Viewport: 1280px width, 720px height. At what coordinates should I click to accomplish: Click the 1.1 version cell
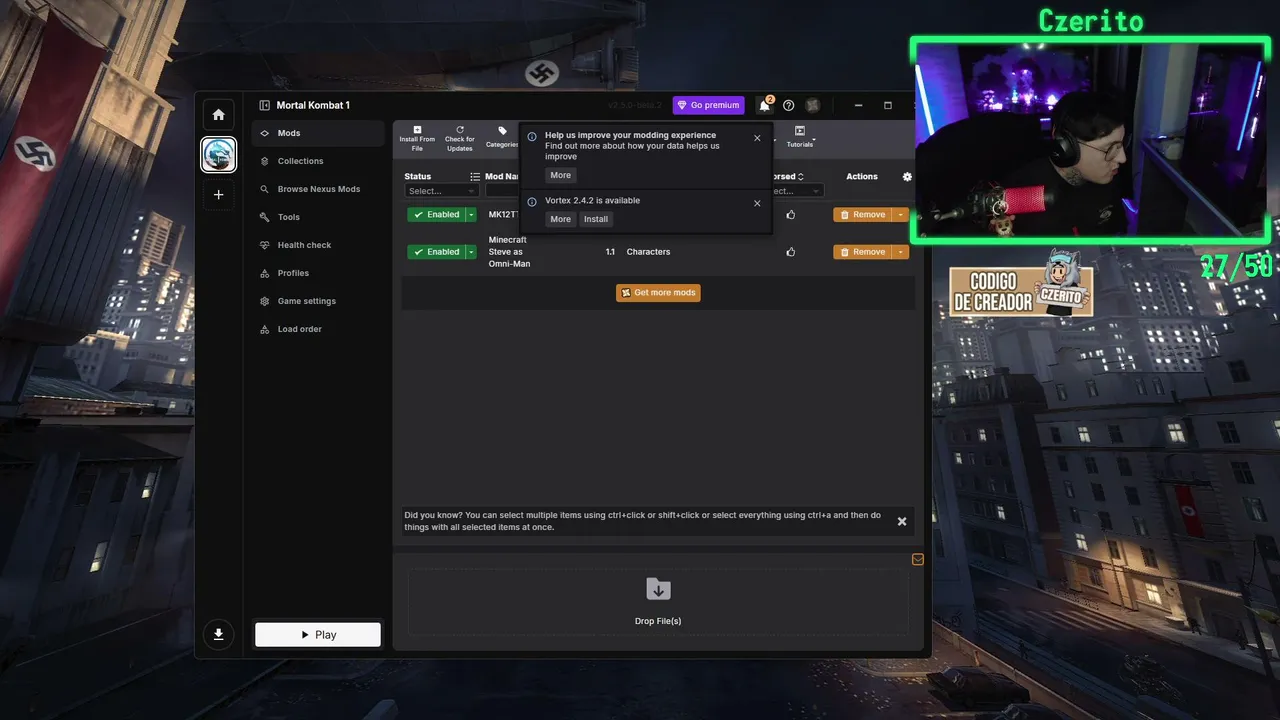click(610, 252)
